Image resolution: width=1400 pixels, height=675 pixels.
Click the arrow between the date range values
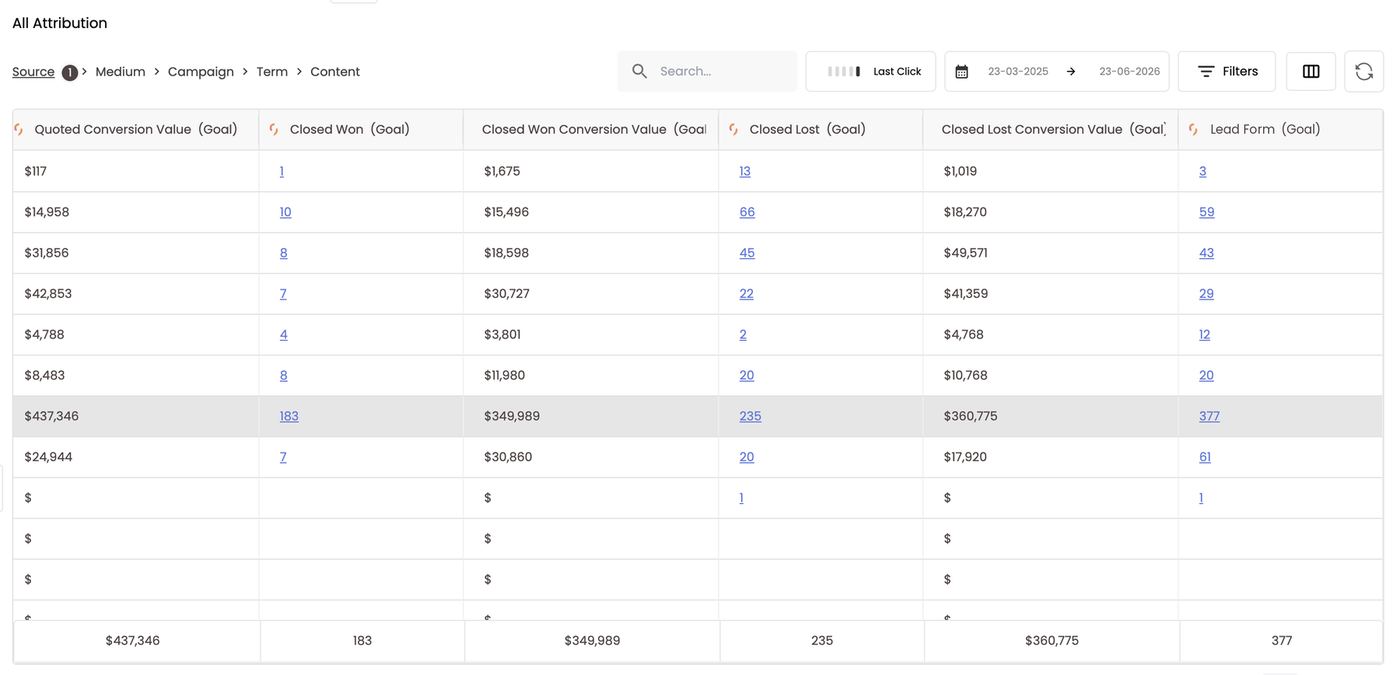click(1071, 72)
